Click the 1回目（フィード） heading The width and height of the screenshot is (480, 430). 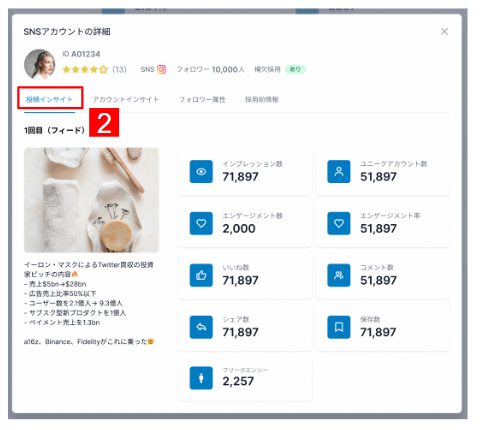[x=54, y=130]
